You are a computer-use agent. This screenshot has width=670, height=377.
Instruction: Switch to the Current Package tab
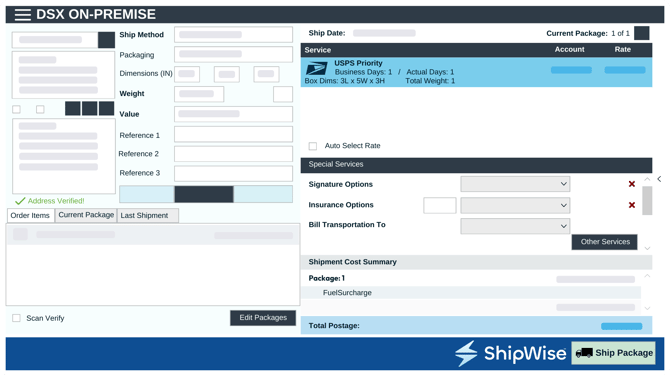[86, 215]
